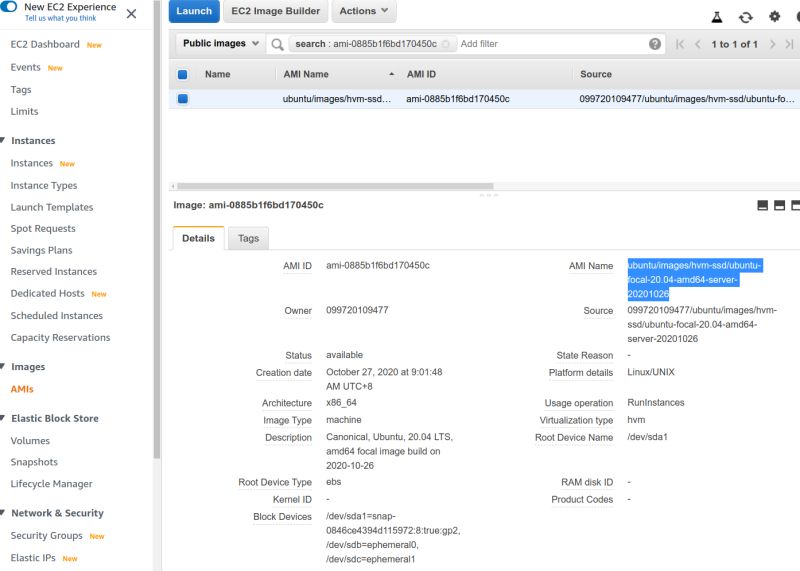
Task: Minimize the details pane layout icon
Action: [762, 206]
